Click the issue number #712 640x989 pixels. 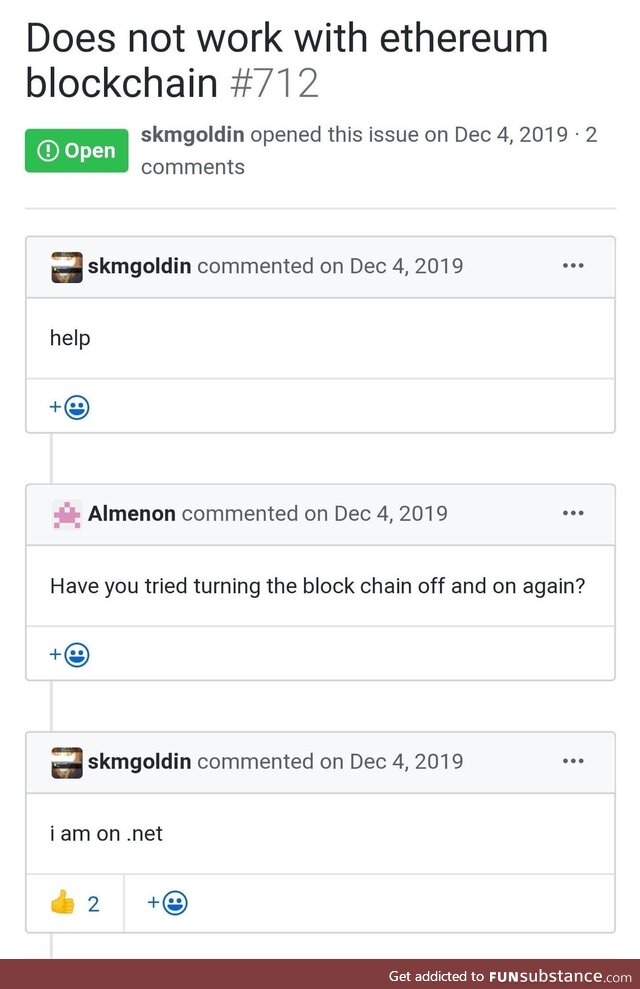[274, 83]
